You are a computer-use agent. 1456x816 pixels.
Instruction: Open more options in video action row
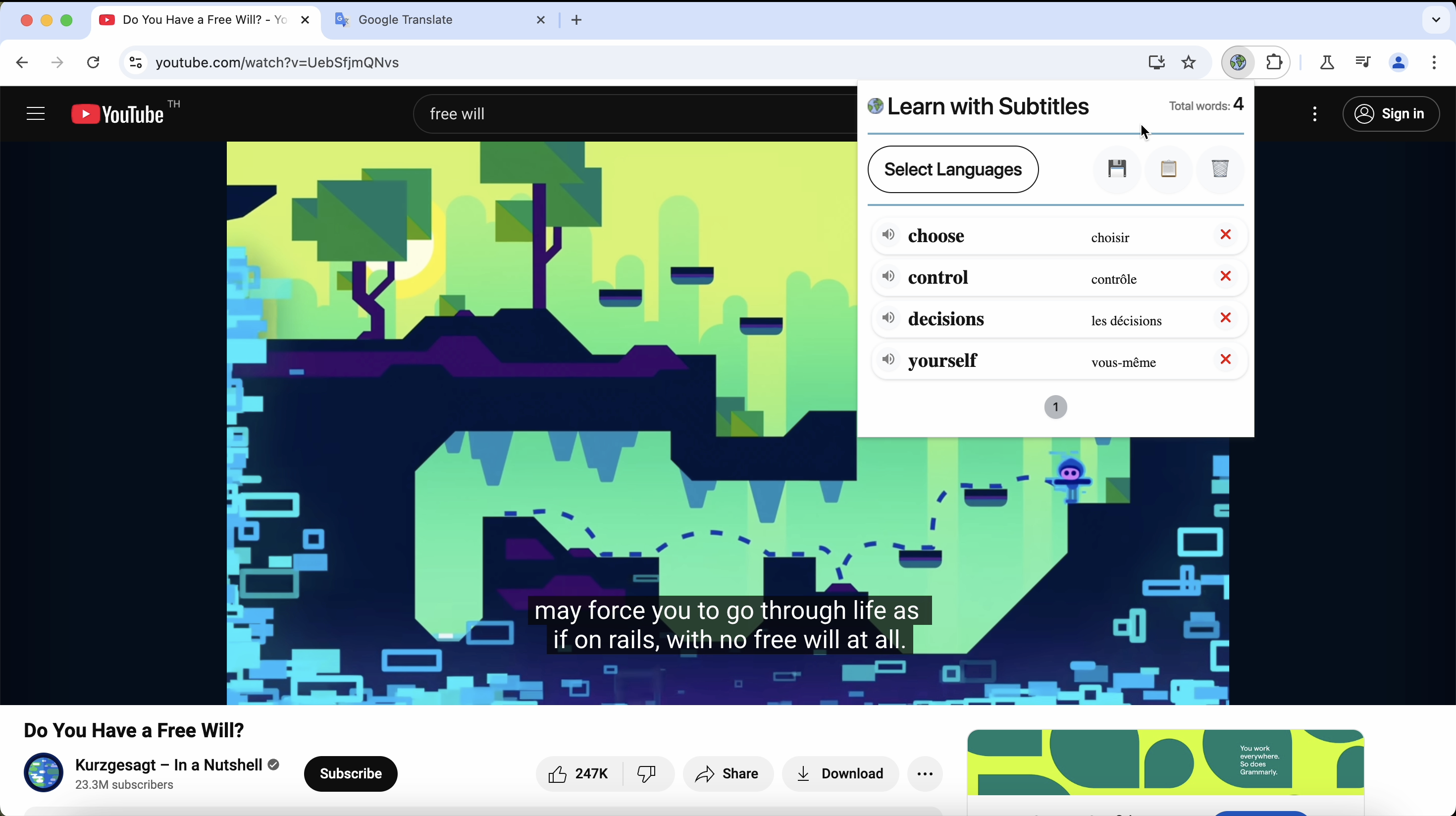point(925,773)
